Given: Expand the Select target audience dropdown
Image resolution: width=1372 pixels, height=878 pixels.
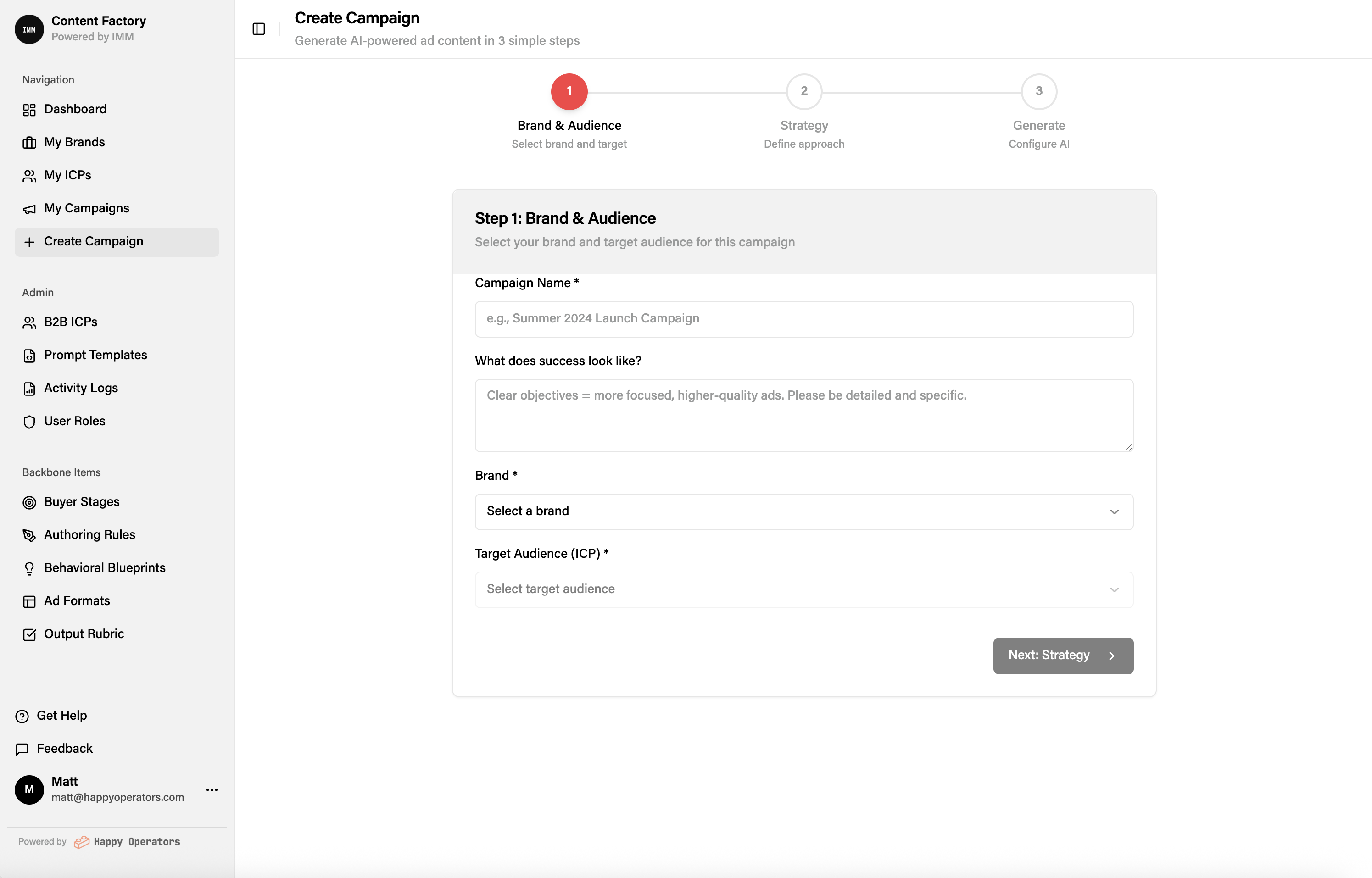Looking at the screenshot, I should click(x=803, y=589).
